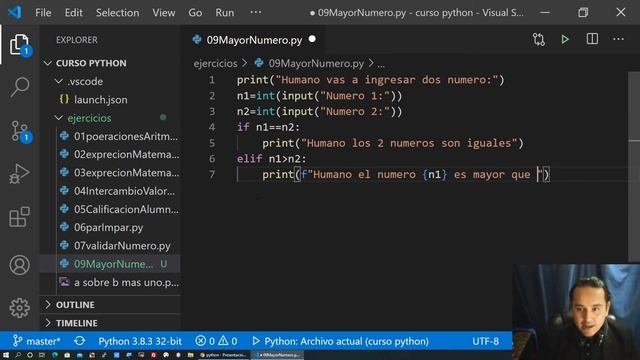Click errors and warnings count in status bar
The height and width of the screenshot is (360, 640).
pos(216,341)
